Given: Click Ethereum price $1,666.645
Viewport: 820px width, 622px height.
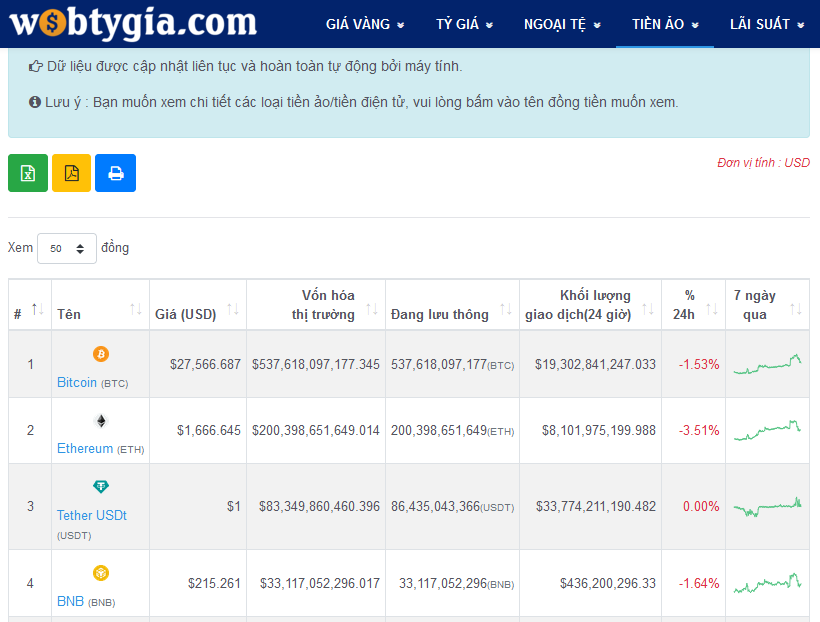Looking at the screenshot, I should coord(209,431).
